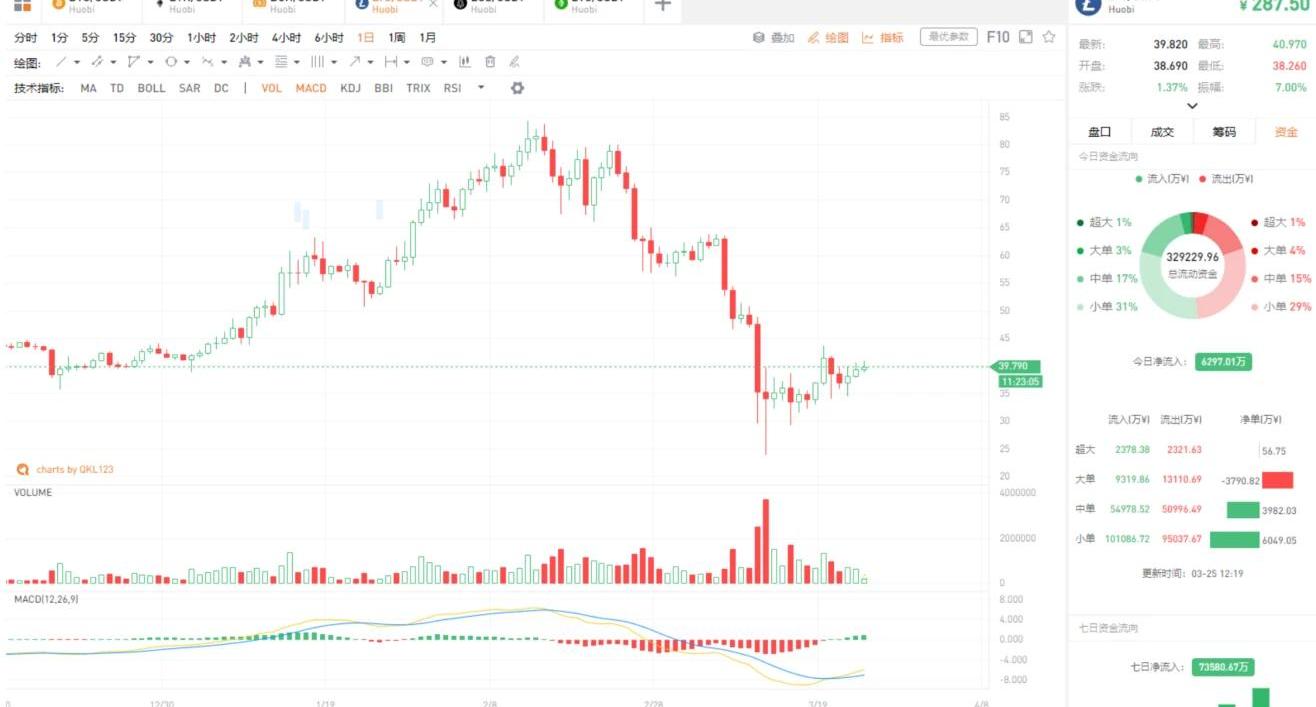Click the 最优参数 button
Image resolution: width=1316 pixels, height=707 pixels.
(x=948, y=37)
